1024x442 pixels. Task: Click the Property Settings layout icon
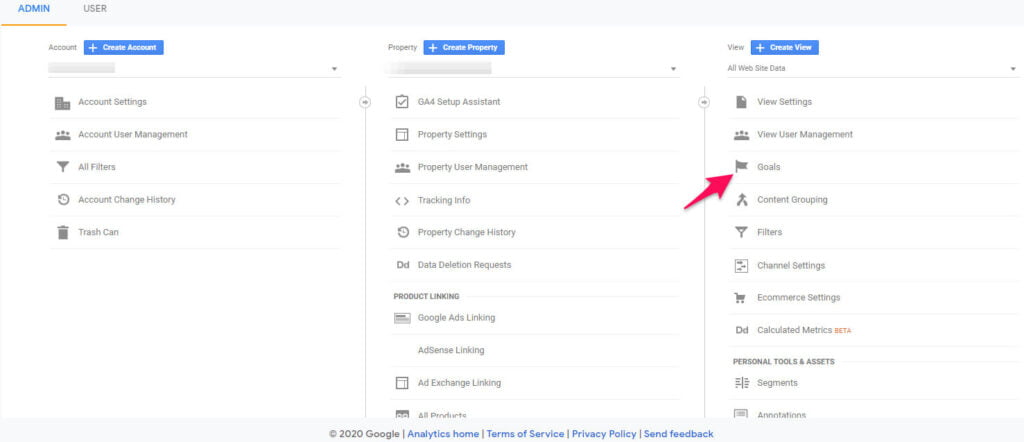[402, 134]
